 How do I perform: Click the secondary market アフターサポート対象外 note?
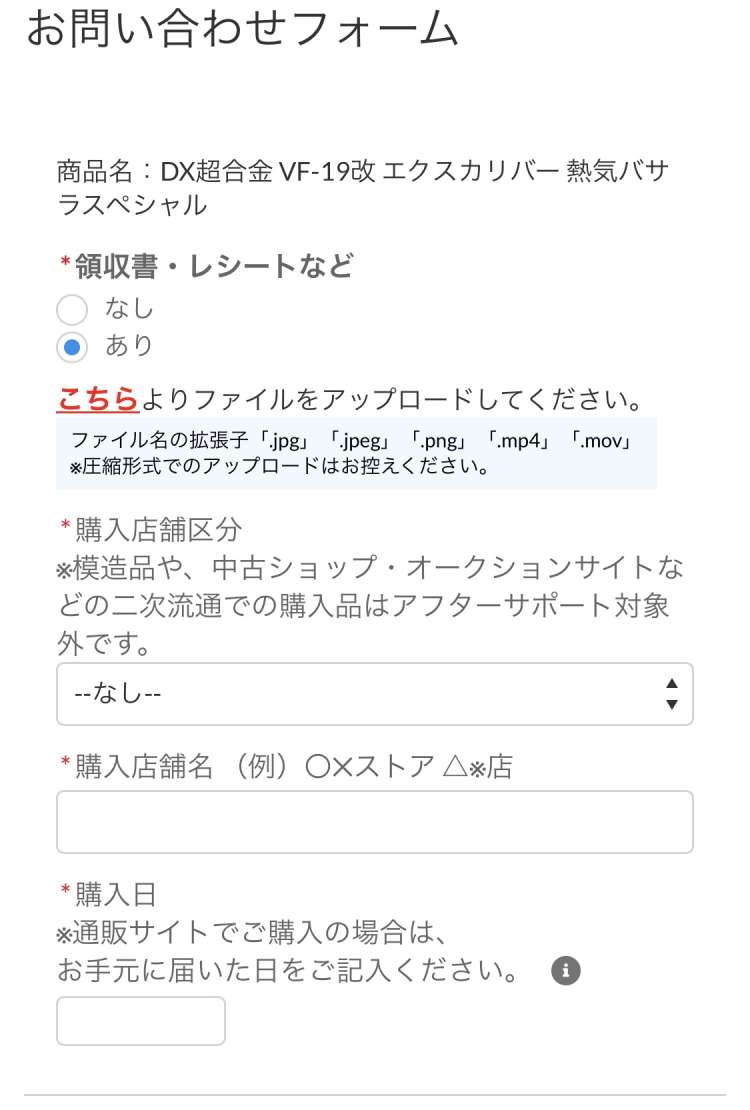(370, 606)
